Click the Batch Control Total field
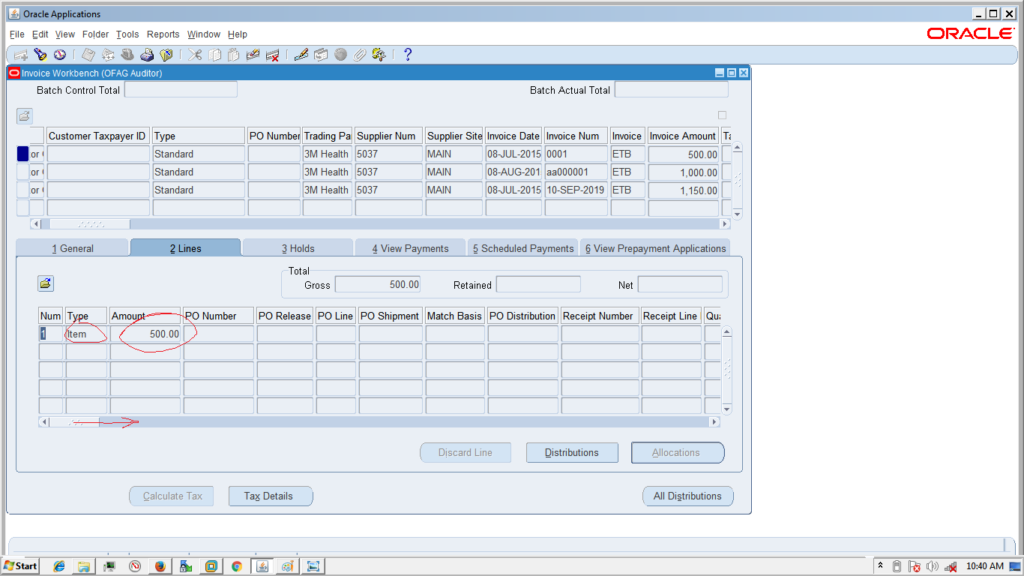The width and height of the screenshot is (1024, 576). [181, 90]
